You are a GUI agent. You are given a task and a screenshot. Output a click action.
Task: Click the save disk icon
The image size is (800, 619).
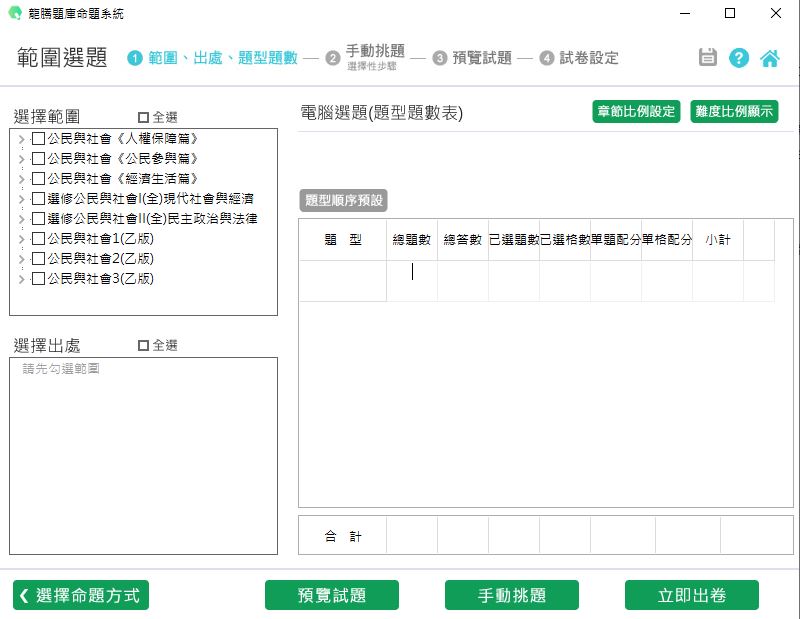point(708,57)
